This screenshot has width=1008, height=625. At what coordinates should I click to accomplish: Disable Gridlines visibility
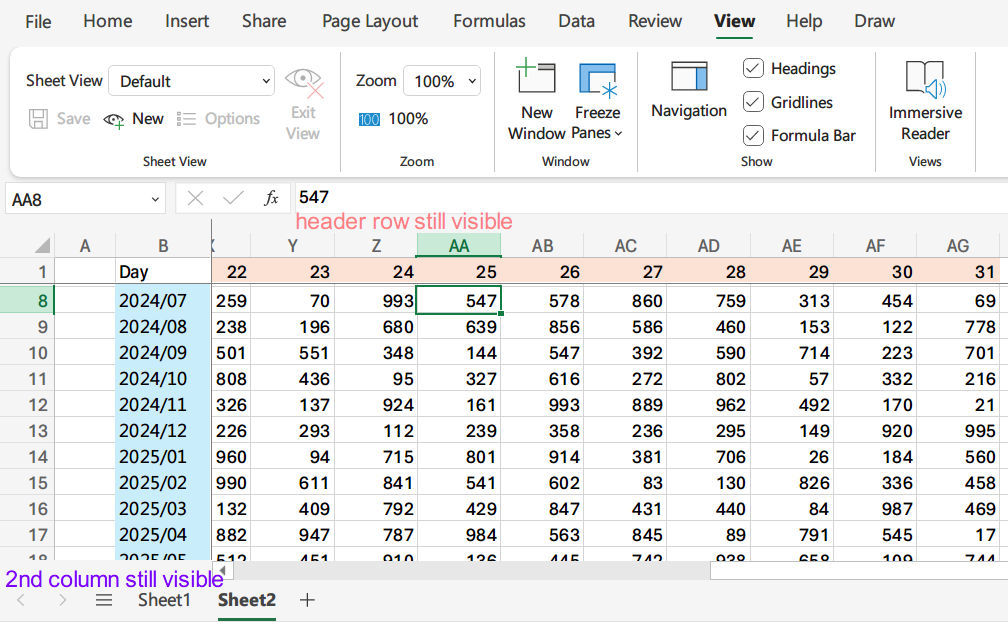(753, 101)
